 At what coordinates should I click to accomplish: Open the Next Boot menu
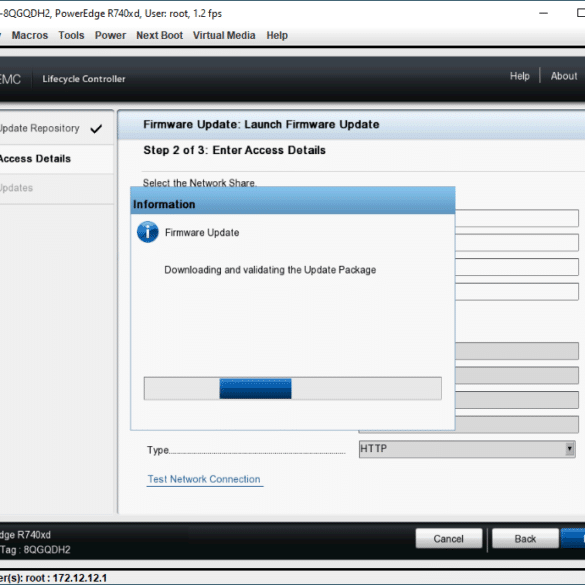[x=159, y=35]
